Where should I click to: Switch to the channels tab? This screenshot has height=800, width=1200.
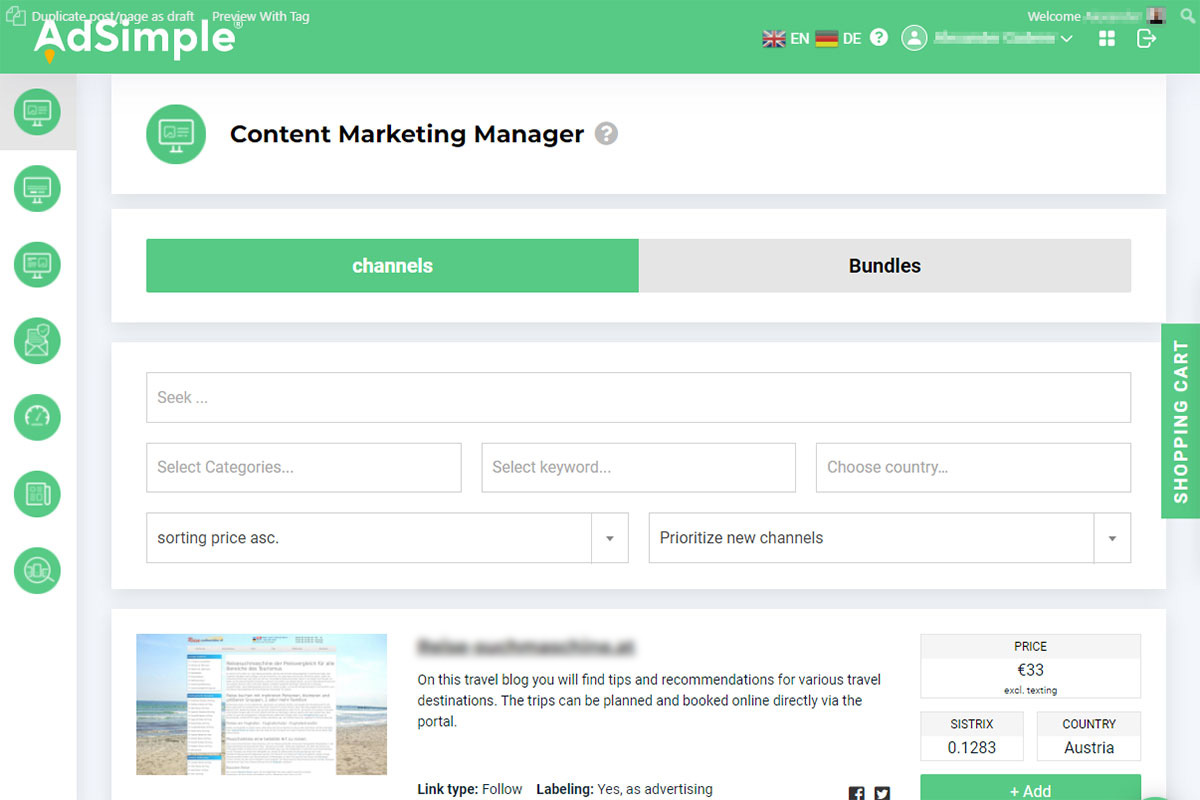(392, 266)
